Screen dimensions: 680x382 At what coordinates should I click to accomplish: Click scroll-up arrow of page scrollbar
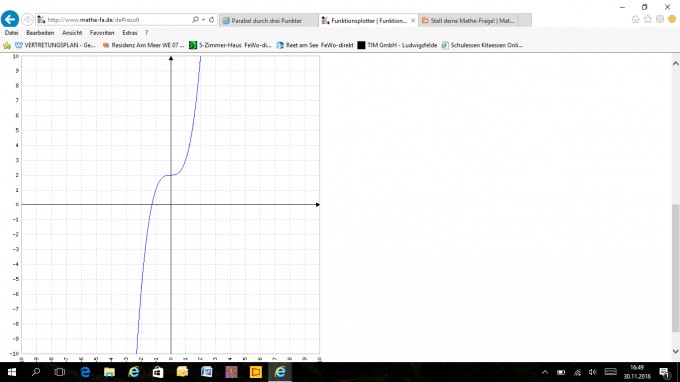[676, 63]
